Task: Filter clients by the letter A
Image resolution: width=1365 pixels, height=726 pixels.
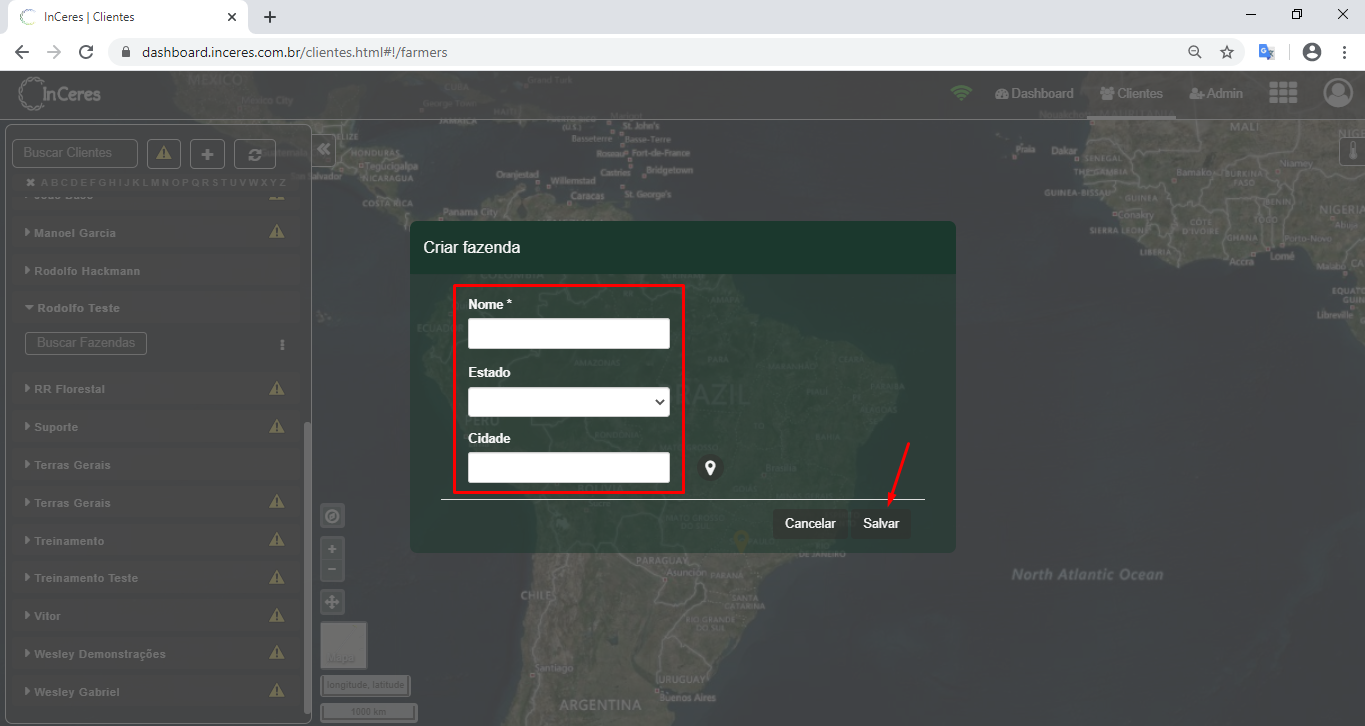Action: pyautogui.click(x=44, y=182)
